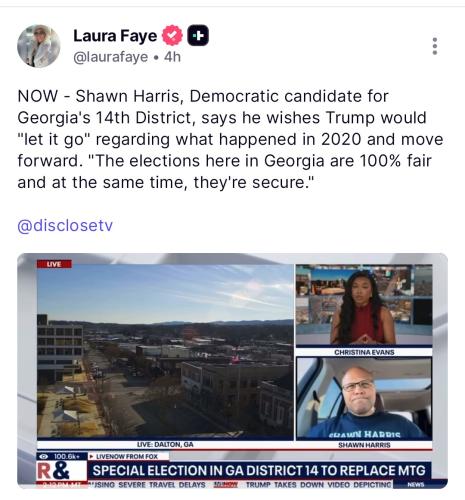Screen dimensions: 465x500
Task: Click the Special Election headline banner
Action: click(259, 471)
